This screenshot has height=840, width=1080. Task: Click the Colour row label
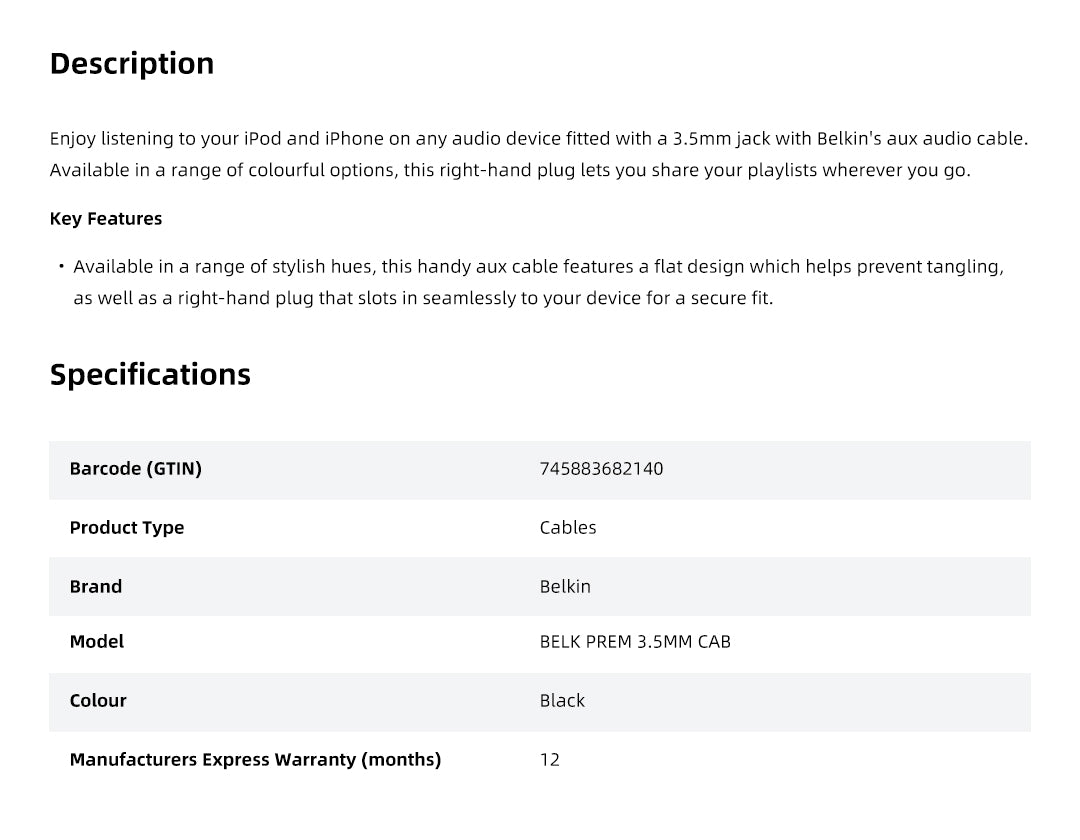98,701
